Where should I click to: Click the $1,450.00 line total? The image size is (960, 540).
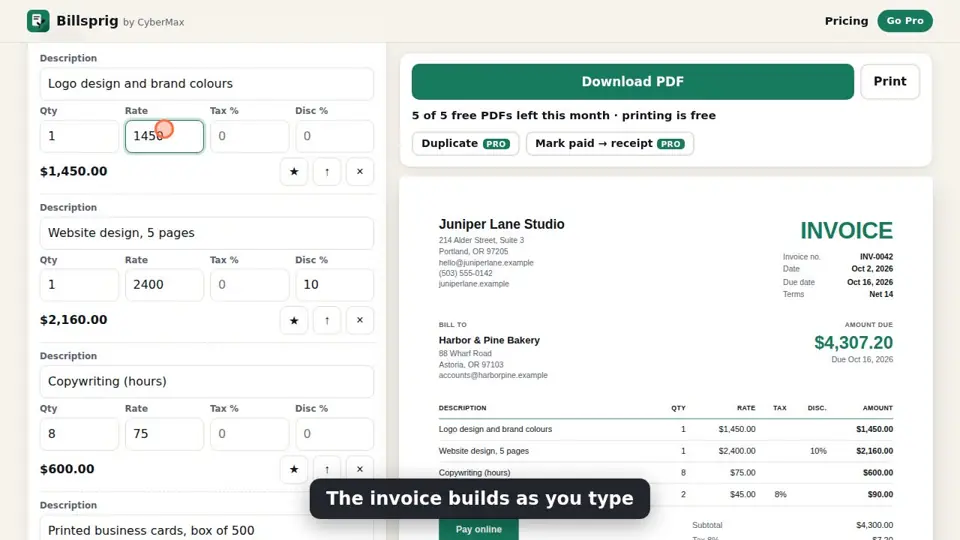pyautogui.click(x=73, y=171)
